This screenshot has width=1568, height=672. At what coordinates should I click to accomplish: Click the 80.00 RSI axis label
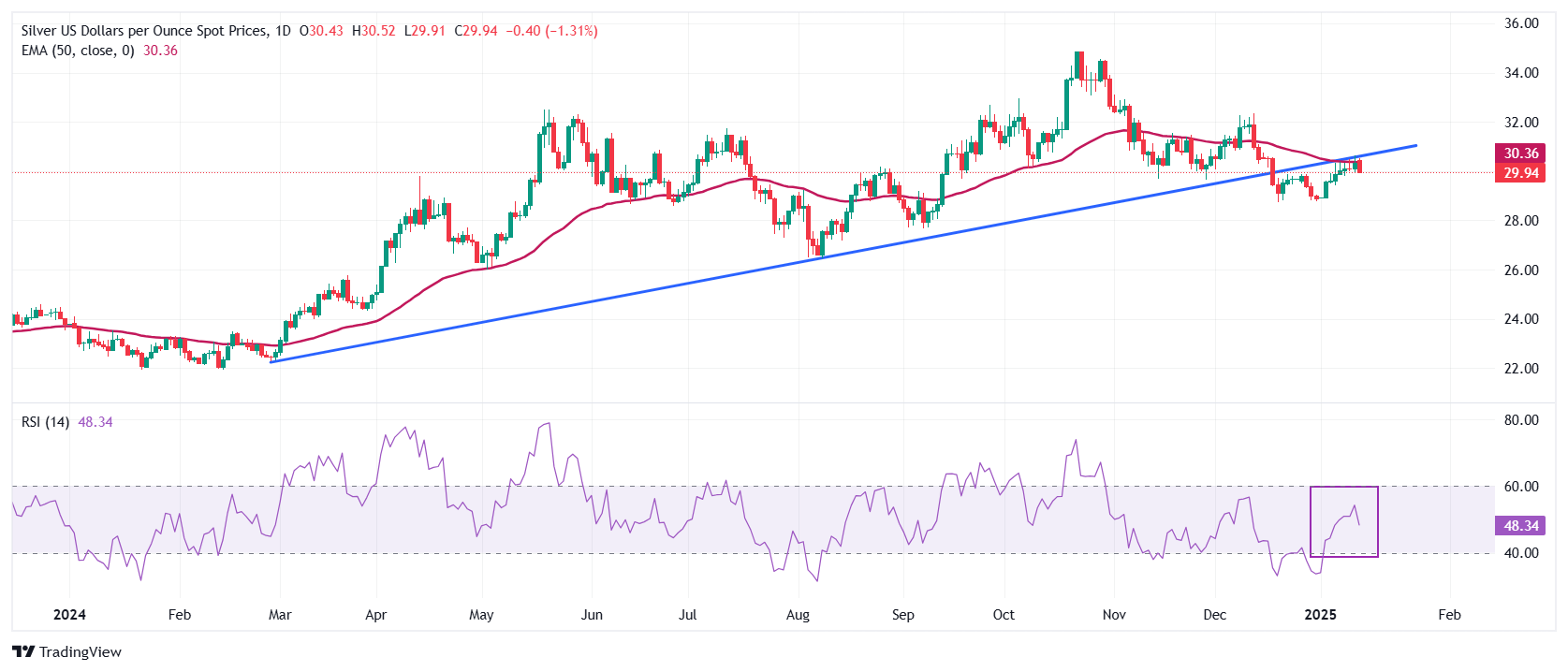point(1521,420)
